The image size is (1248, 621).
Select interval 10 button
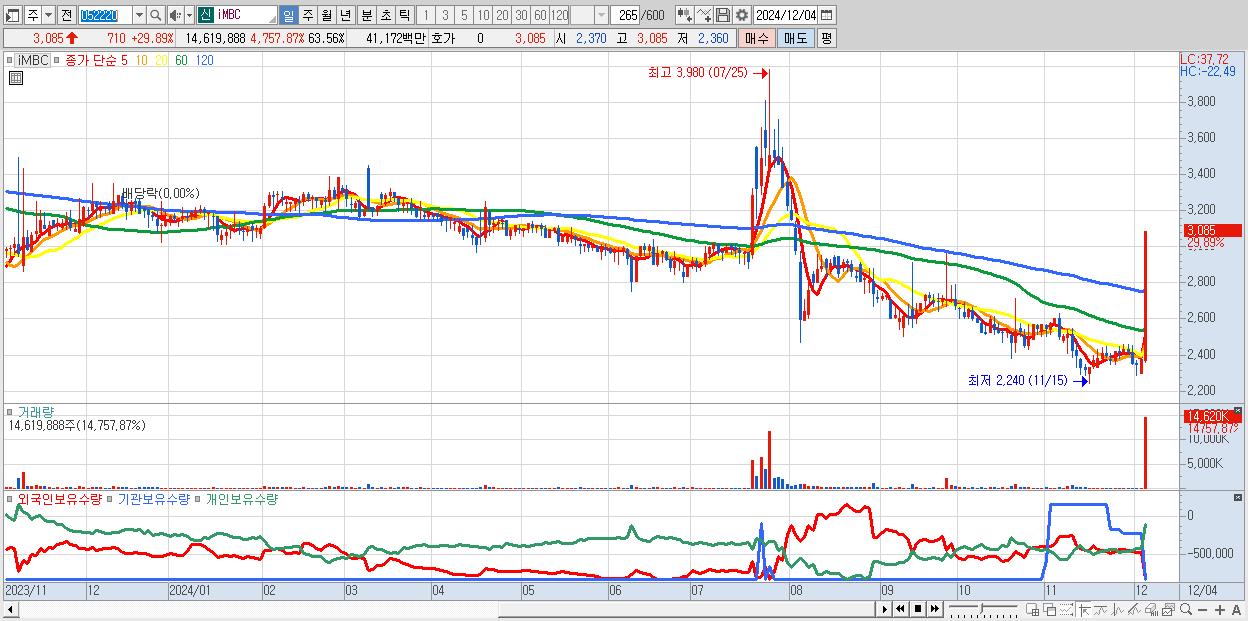coord(483,15)
